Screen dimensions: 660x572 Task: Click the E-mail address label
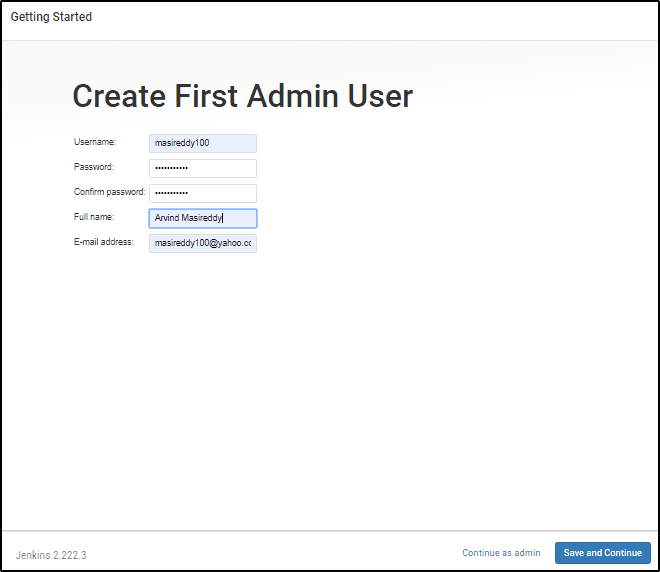(x=103, y=242)
